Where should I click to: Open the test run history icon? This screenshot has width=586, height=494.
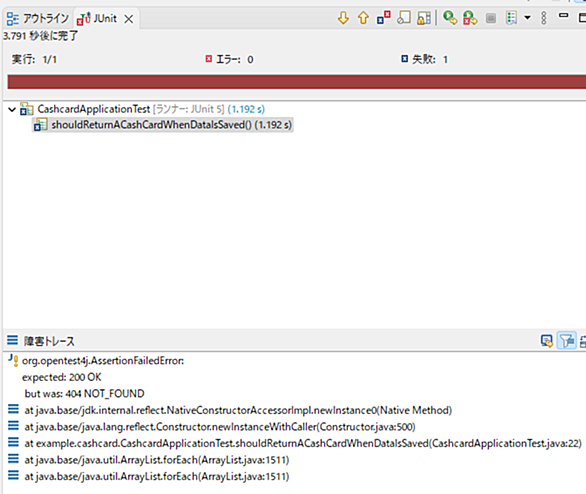click(511, 18)
